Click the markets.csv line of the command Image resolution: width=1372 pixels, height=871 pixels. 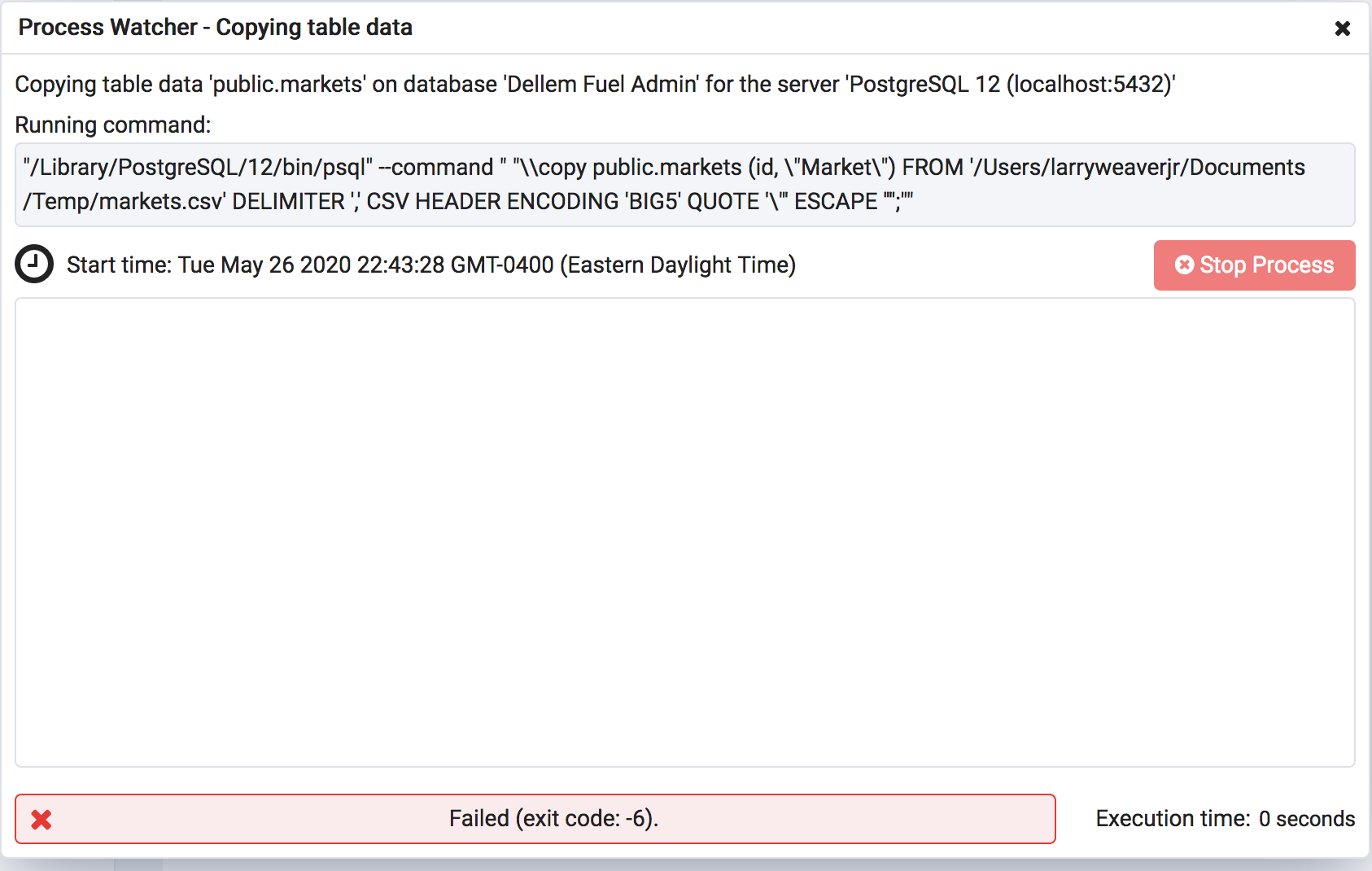(124, 202)
